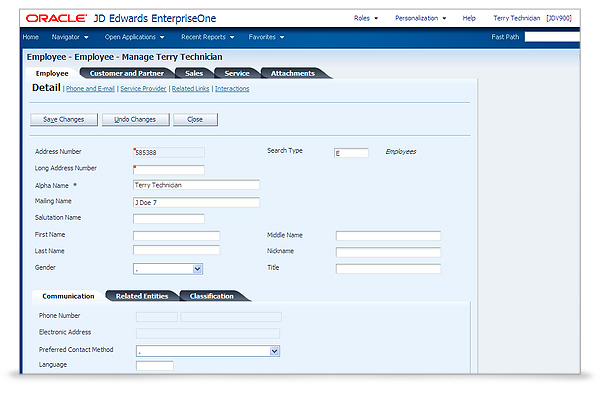The image size is (600, 400).
Task: Open the Service Provider link
Action: point(143,89)
